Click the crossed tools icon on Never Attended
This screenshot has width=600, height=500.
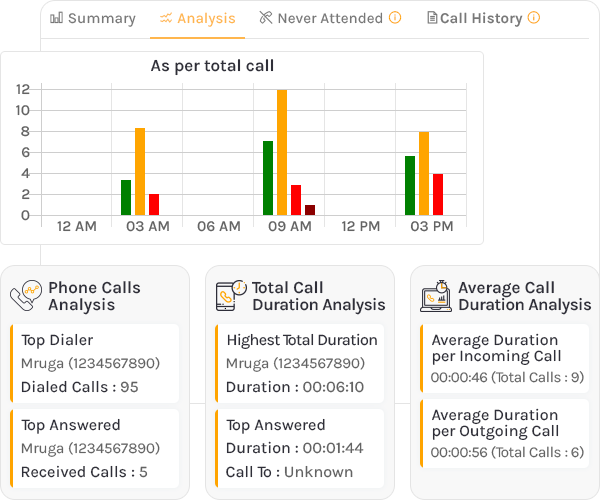[x=265, y=18]
